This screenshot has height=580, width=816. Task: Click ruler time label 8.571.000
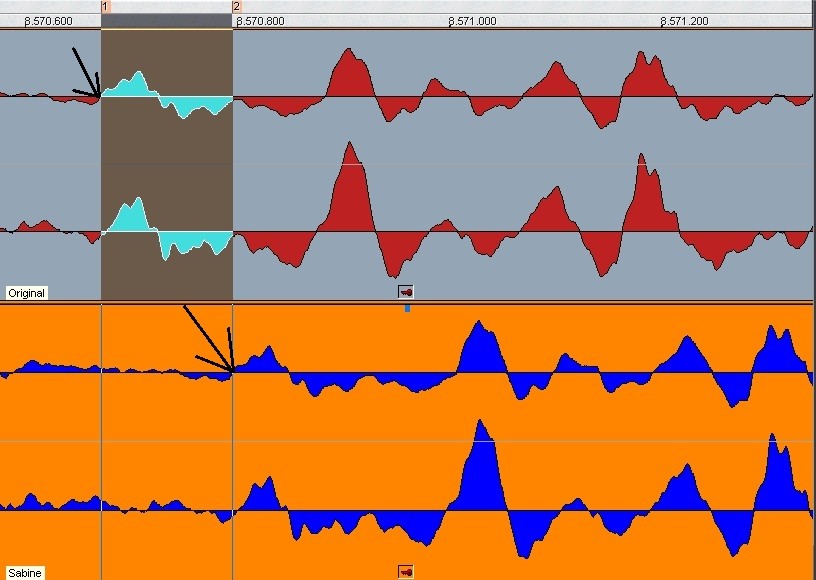tap(472, 21)
